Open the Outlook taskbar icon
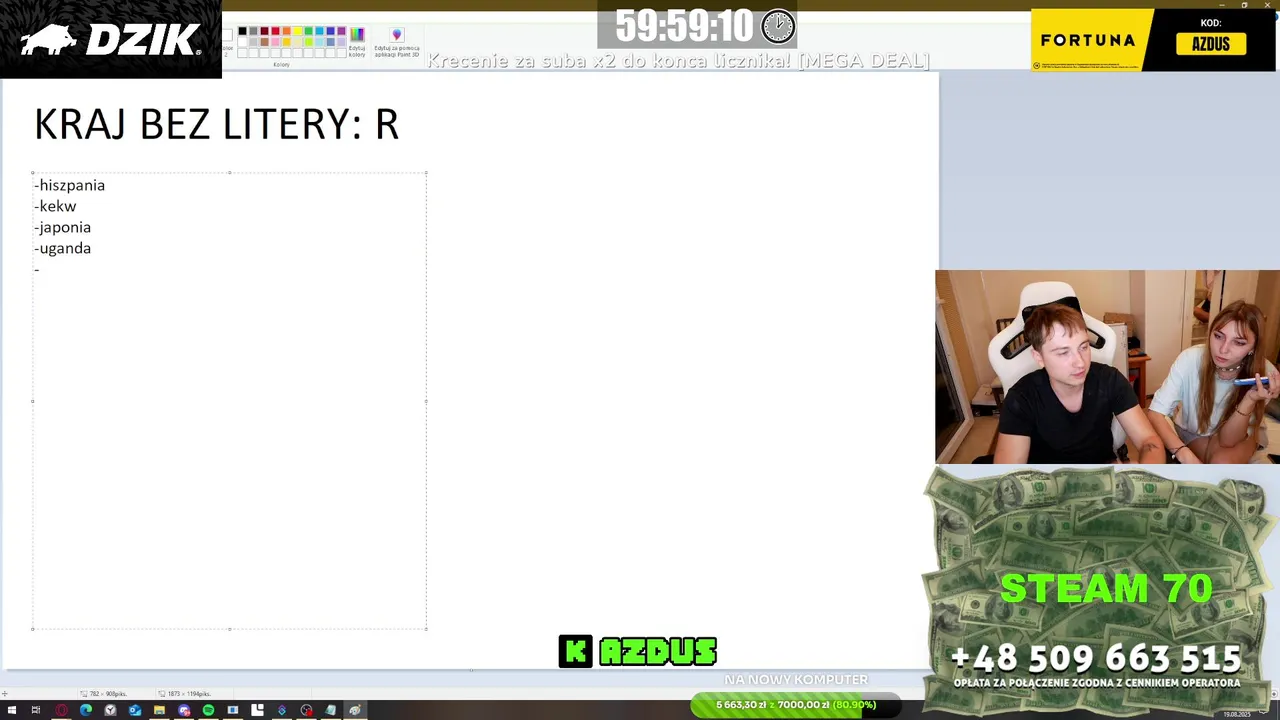 [x=135, y=710]
